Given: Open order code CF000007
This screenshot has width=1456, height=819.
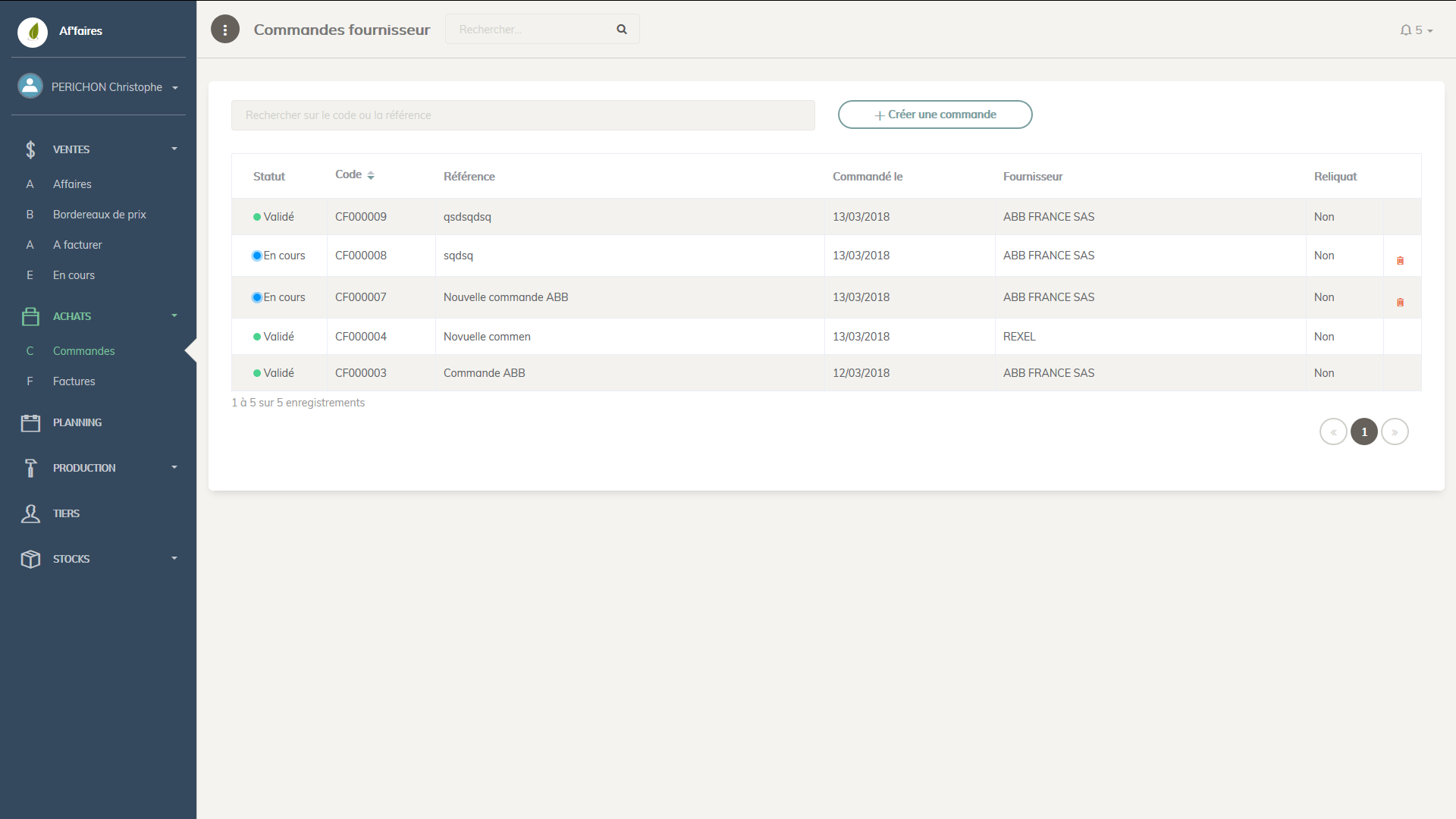Looking at the screenshot, I should [361, 297].
